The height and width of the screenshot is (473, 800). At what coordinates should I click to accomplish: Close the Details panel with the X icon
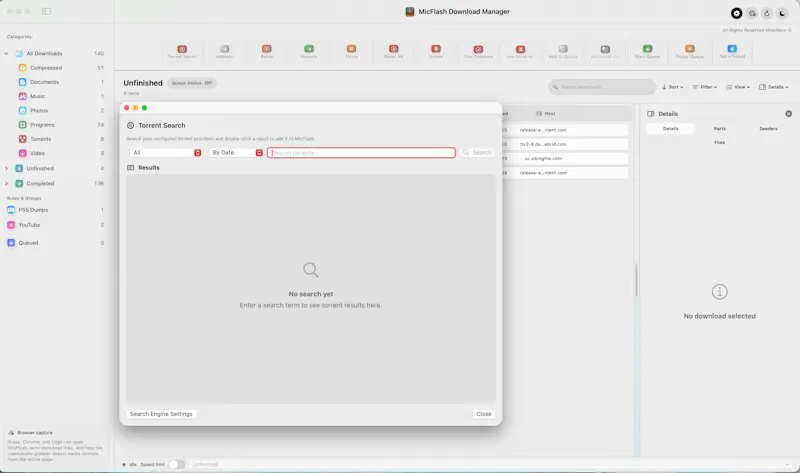pyautogui.click(x=788, y=114)
